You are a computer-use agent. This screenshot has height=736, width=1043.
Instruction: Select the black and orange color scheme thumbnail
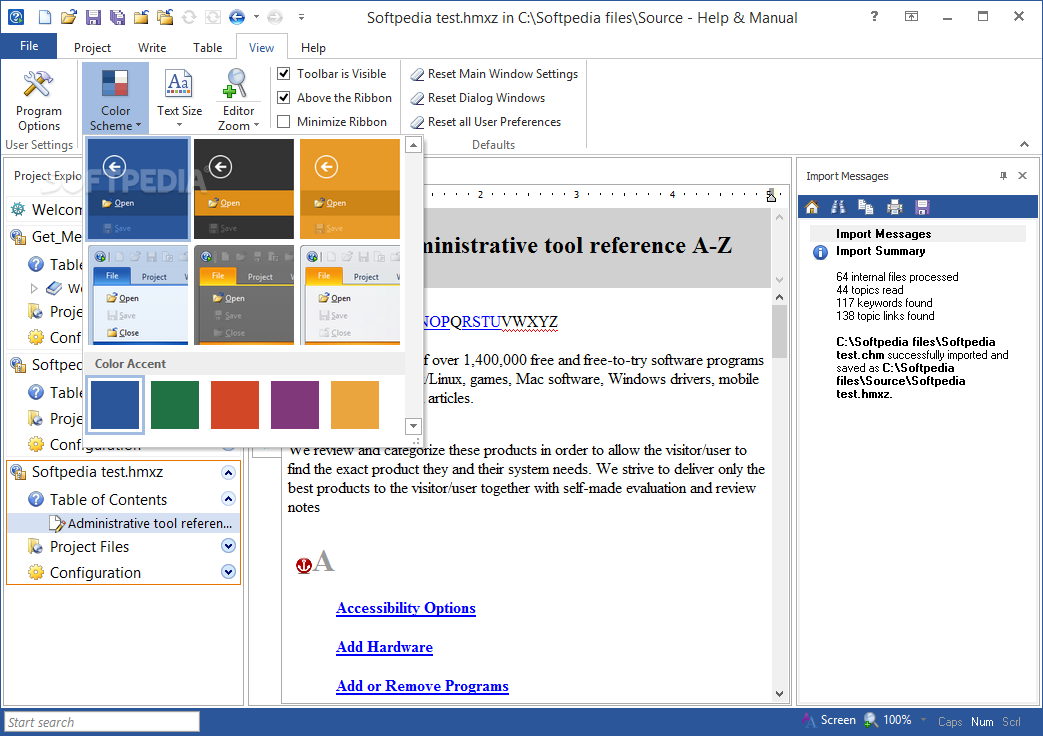pyautogui.click(x=243, y=189)
